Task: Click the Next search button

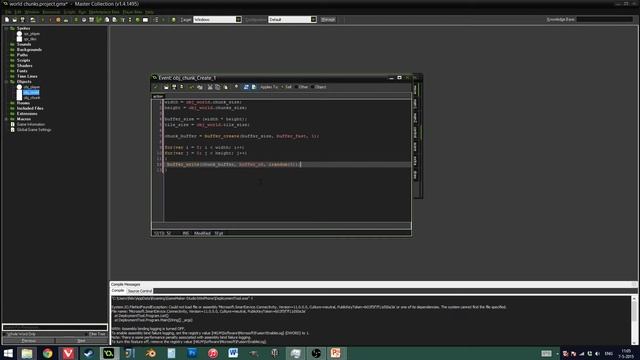Action: point(81,340)
